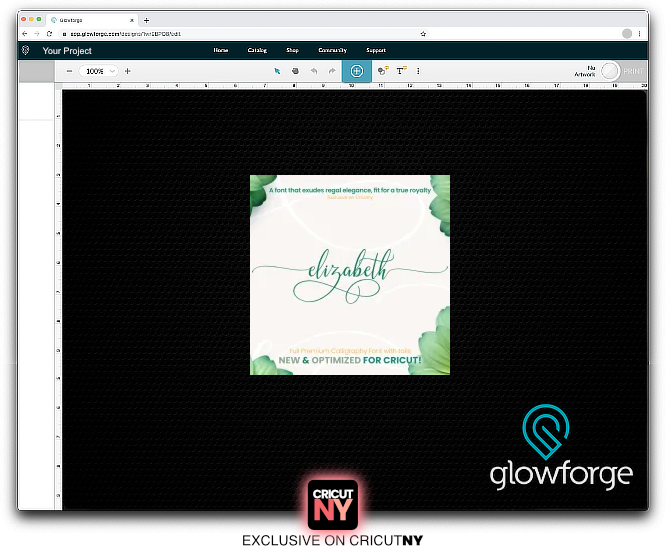Click the round print status button
Image resolution: width=666 pixels, height=552 pixels.
(610, 71)
